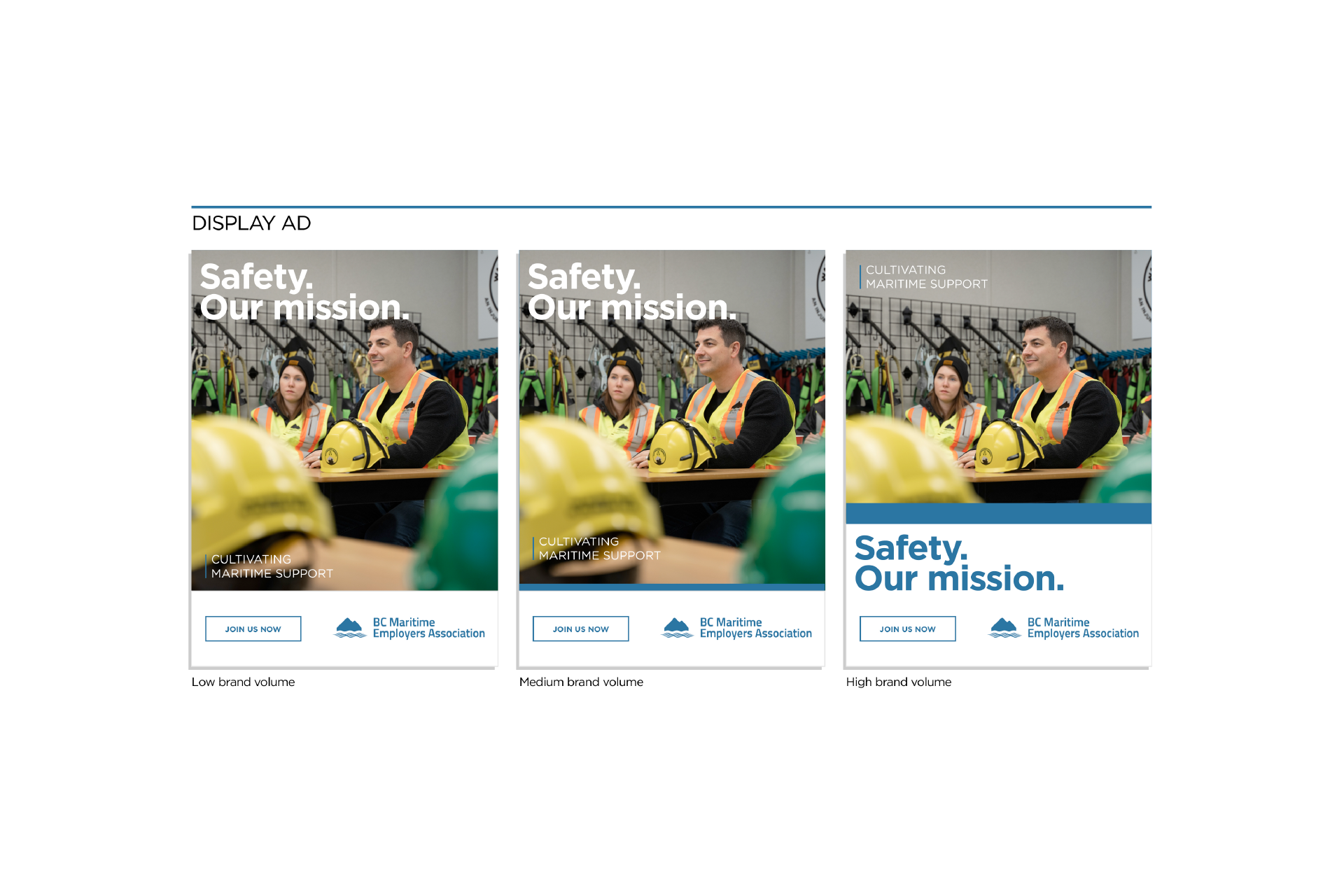Image resolution: width=1344 pixels, height=896 pixels.
Task: Click white 'Safety. Our mission.' headline in middle ad
Action: 631,293
